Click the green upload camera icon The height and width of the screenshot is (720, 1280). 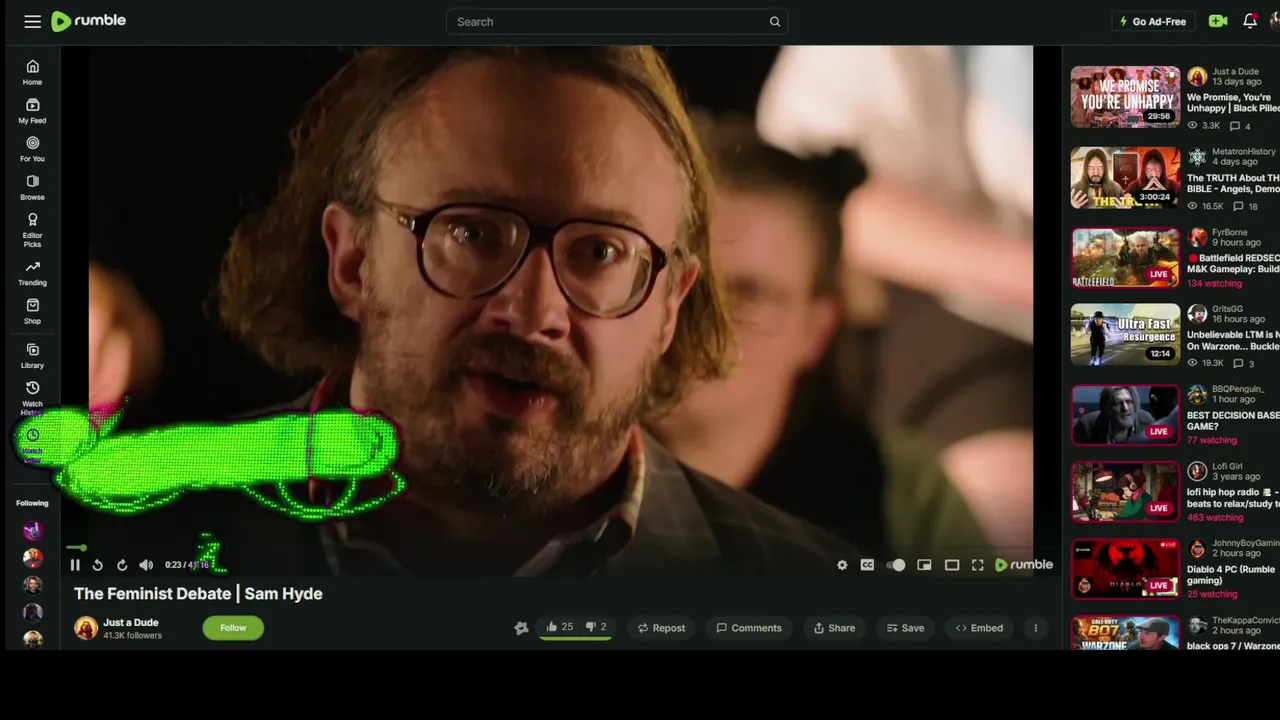pos(1218,21)
